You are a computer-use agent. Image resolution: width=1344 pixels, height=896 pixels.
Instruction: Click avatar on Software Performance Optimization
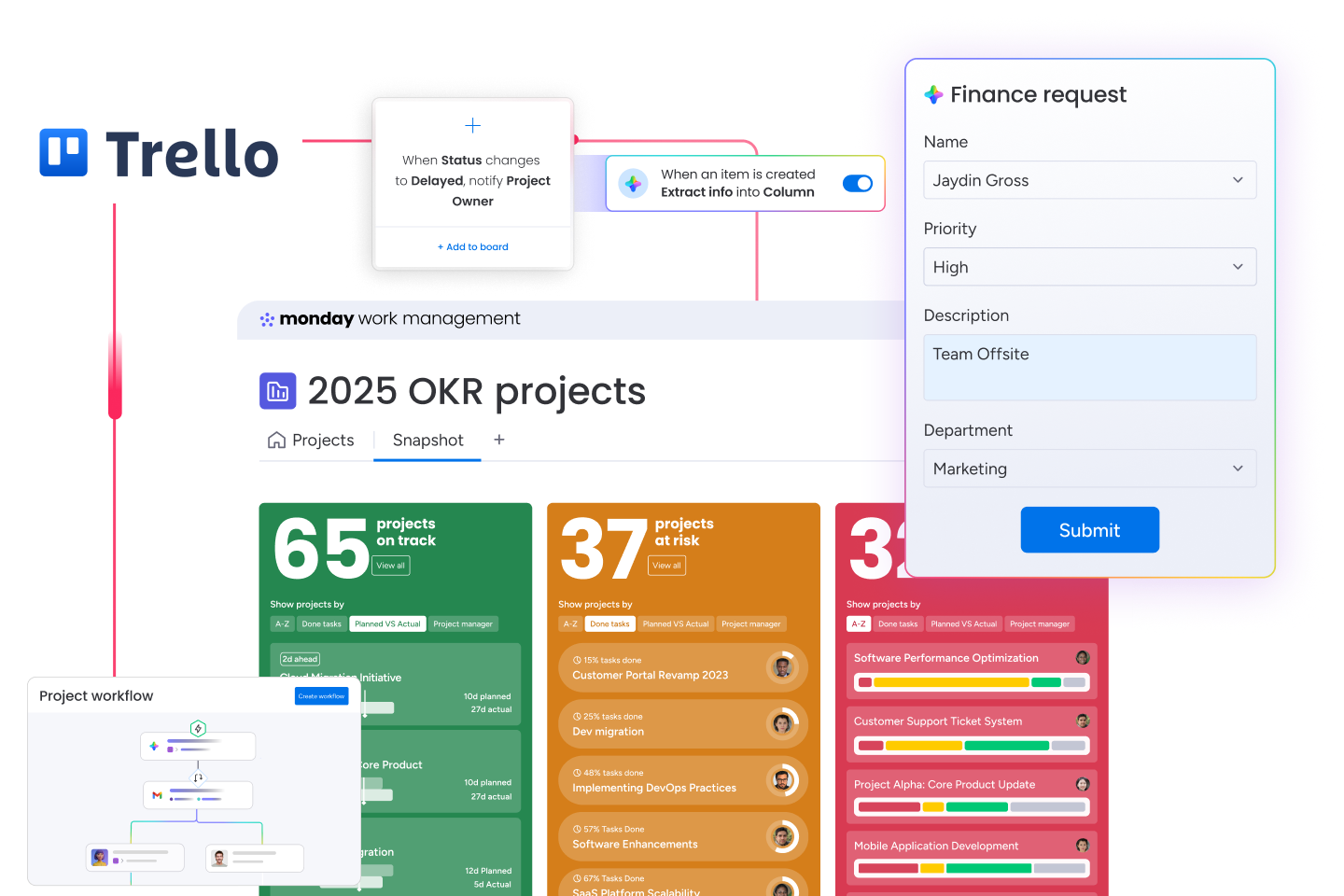pos(1083,658)
